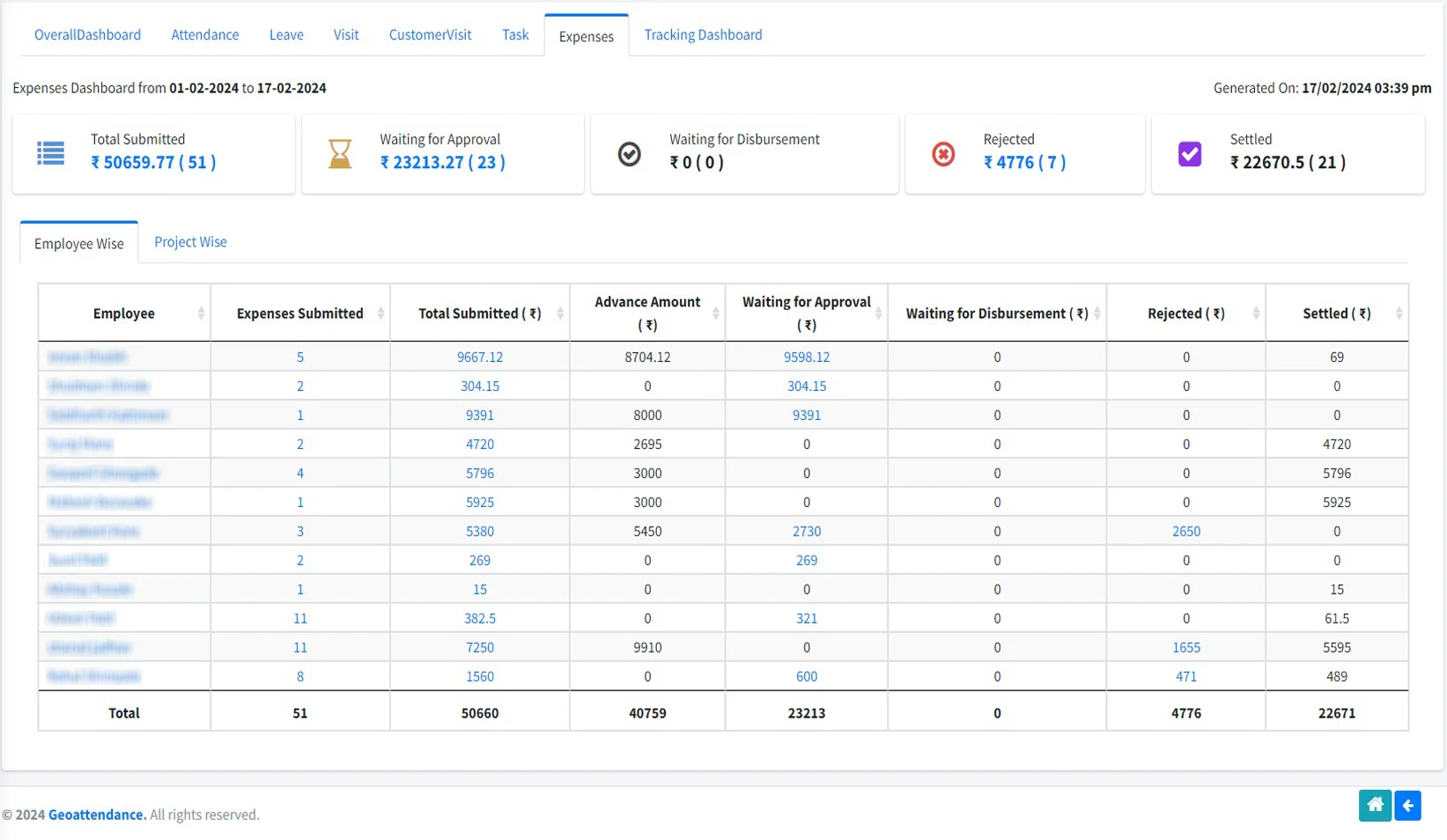Sort by Settled column arrows
This screenshot has height=840, width=1447.
tap(1399, 313)
